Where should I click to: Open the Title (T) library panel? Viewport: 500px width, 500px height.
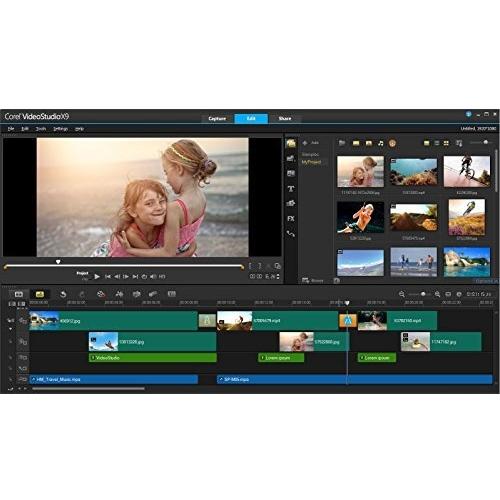tap(291, 189)
